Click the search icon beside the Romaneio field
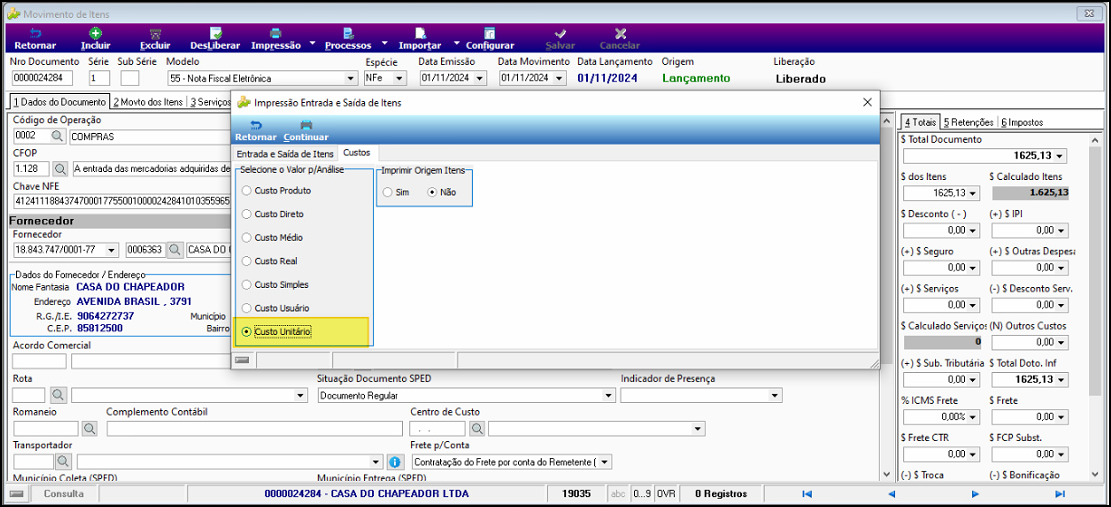This screenshot has height=507, width=1111. point(90,428)
